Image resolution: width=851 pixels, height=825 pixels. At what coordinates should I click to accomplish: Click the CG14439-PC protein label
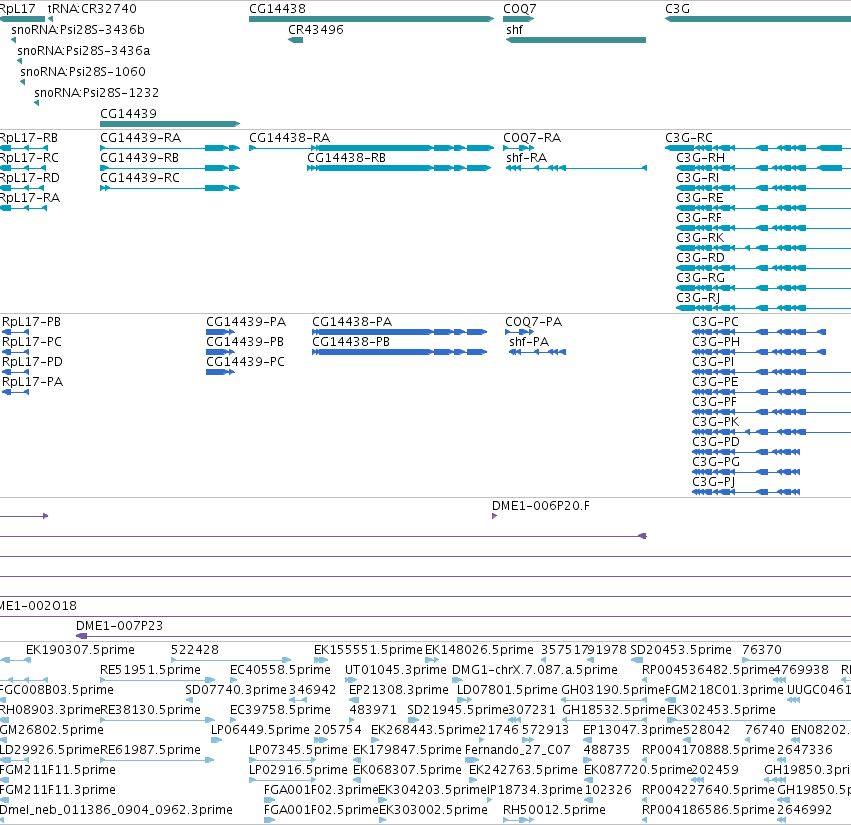(x=245, y=362)
